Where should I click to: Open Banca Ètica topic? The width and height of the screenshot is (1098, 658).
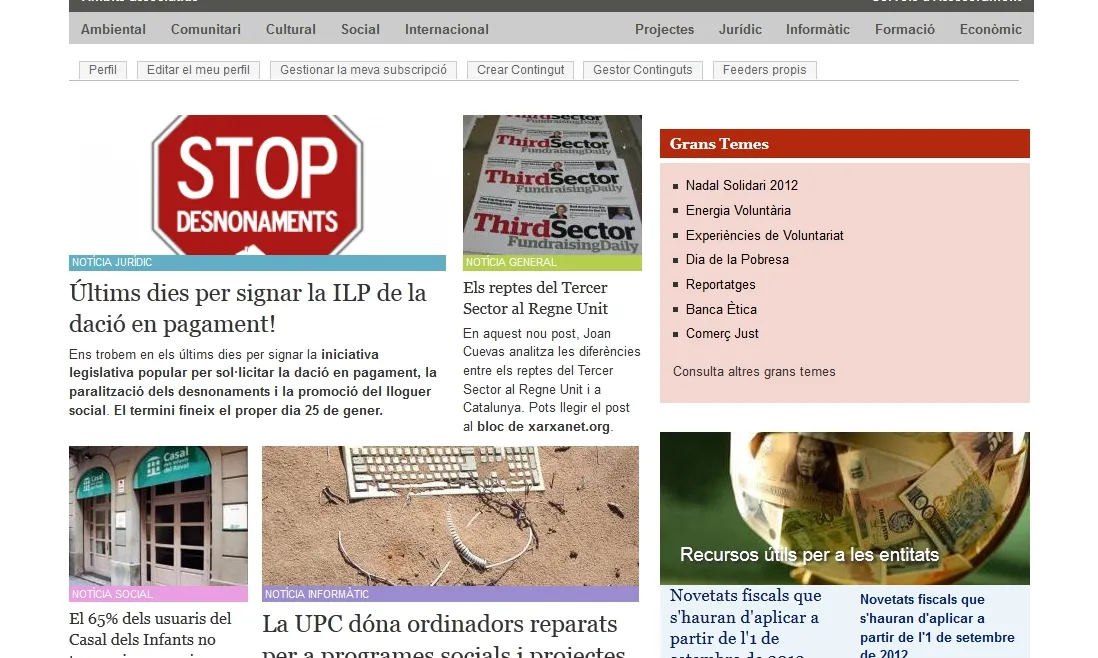click(721, 309)
